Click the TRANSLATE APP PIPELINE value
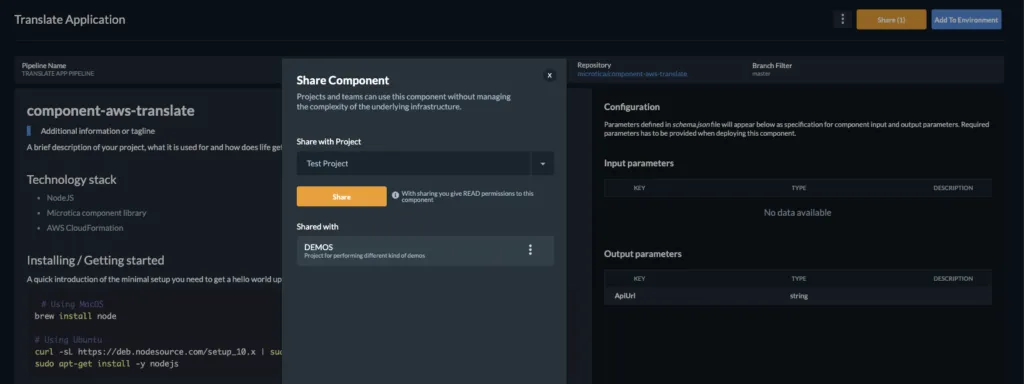The height and width of the screenshot is (384, 1024). [58, 74]
